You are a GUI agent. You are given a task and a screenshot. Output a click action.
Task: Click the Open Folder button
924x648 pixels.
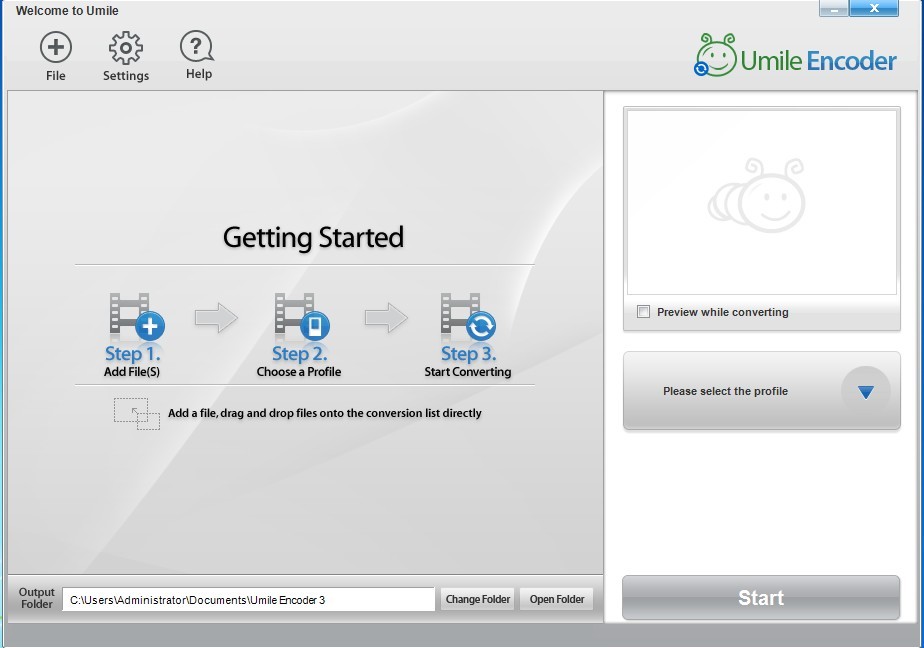point(557,599)
